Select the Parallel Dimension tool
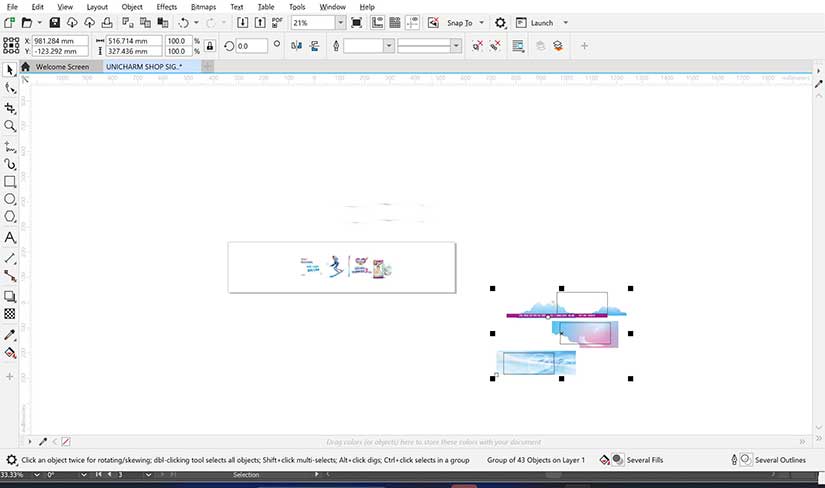This screenshot has height=488, width=825. [9, 258]
